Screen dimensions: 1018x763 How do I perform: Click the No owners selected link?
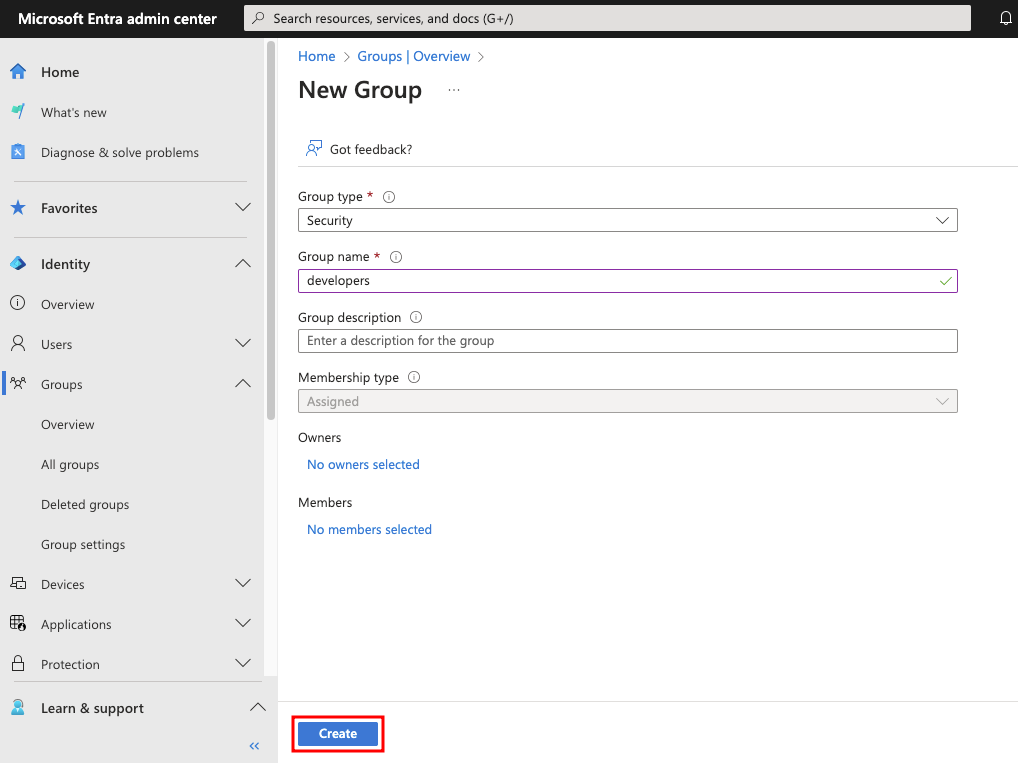[363, 465]
